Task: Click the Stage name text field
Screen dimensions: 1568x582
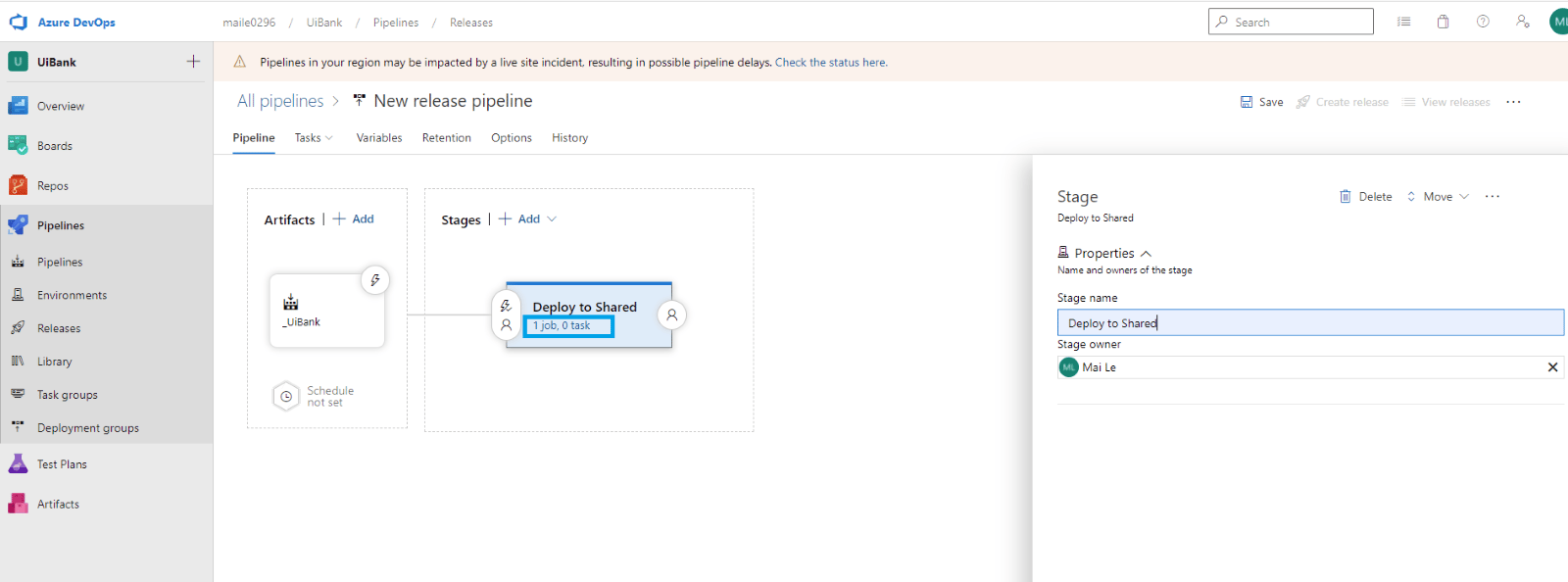Action: coord(1310,323)
